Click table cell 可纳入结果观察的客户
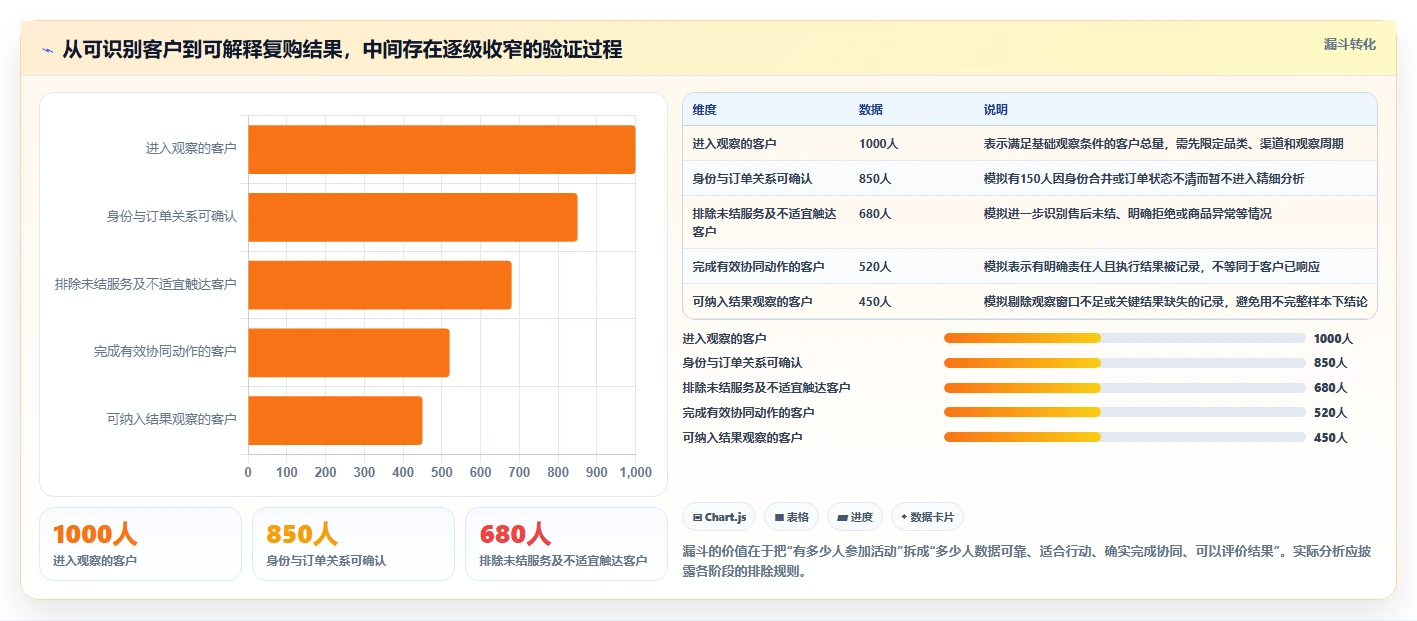The image size is (1417, 621). click(x=752, y=301)
